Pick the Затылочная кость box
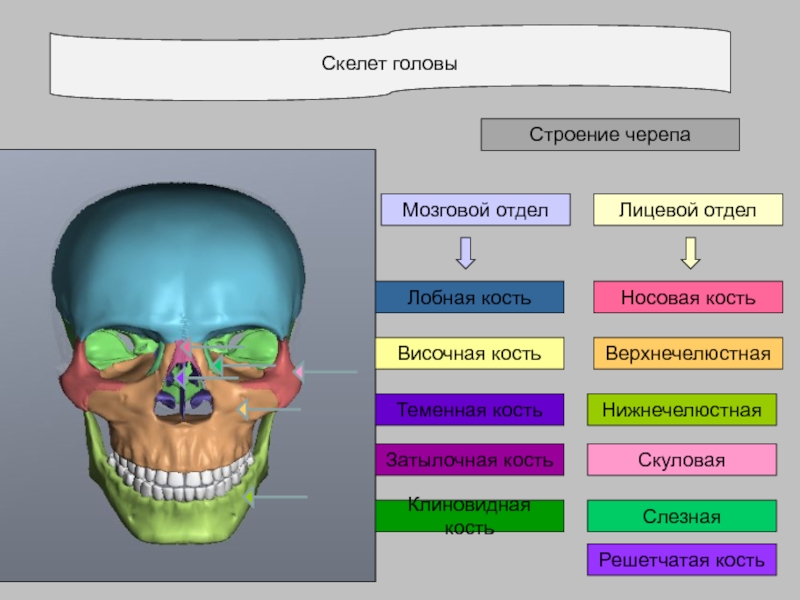800x600 pixels. (469, 460)
